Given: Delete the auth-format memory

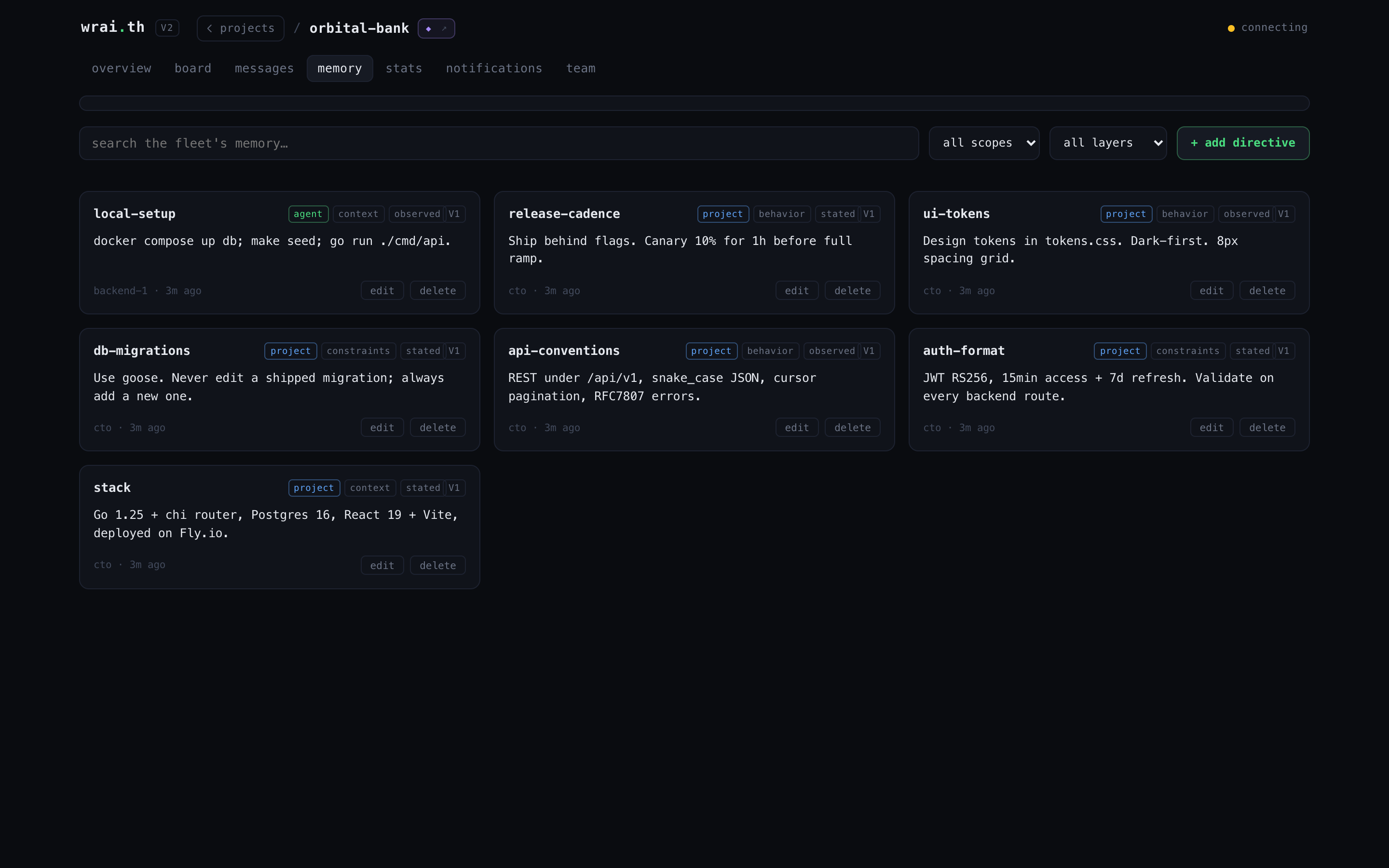Looking at the screenshot, I should tap(1267, 428).
